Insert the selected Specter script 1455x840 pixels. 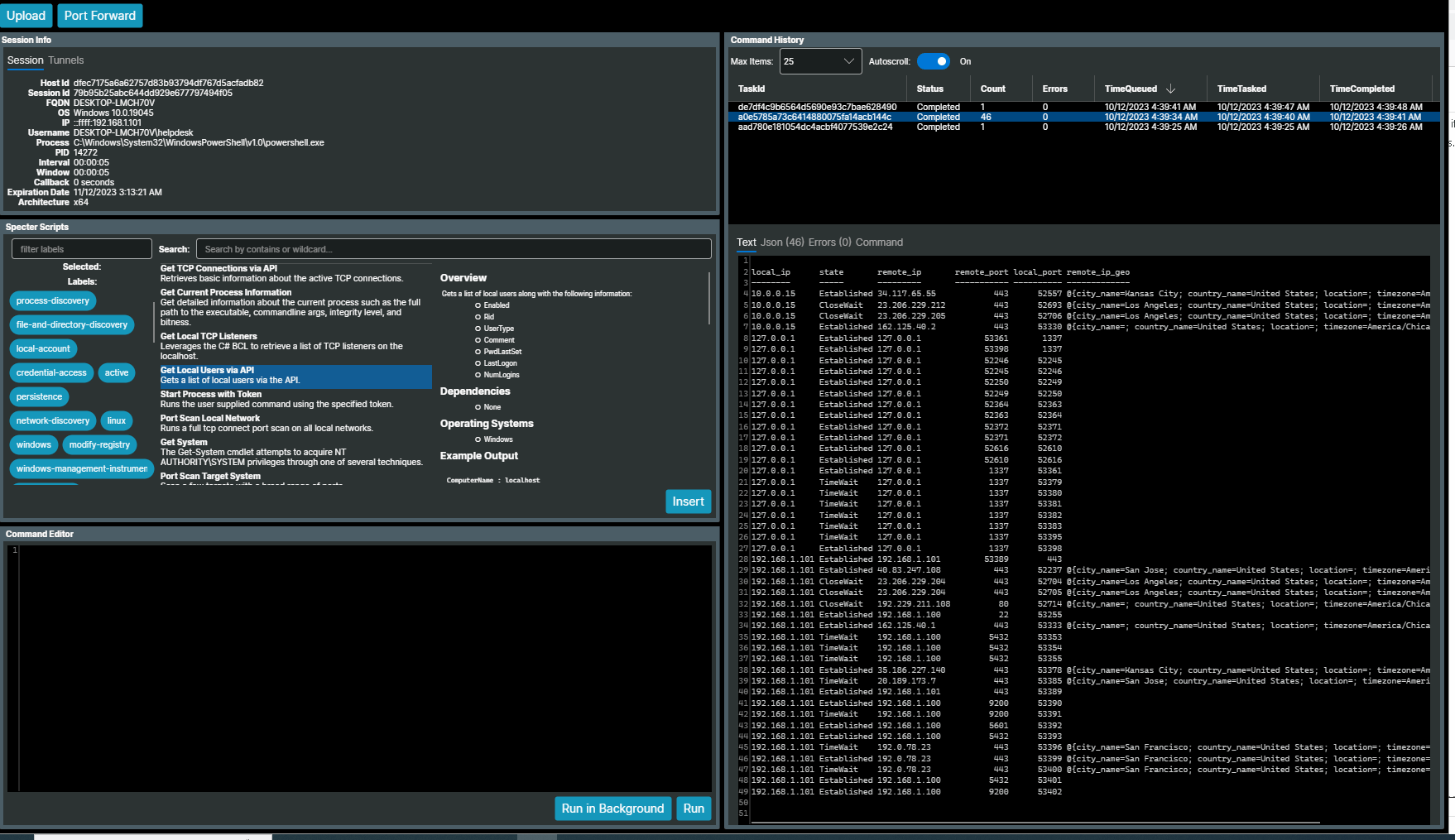(x=688, y=502)
